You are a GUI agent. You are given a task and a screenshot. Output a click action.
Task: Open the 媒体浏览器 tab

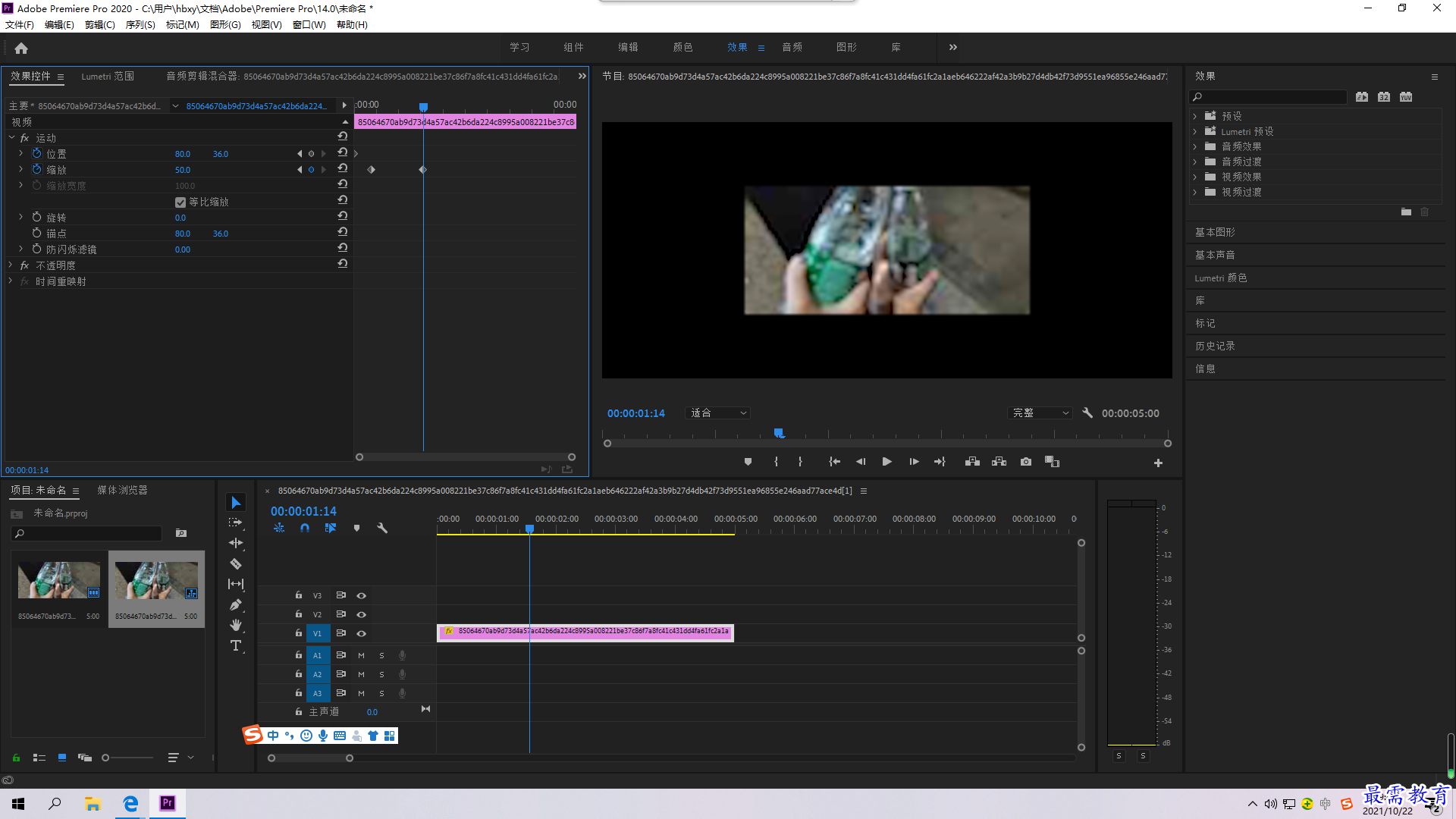tap(122, 490)
